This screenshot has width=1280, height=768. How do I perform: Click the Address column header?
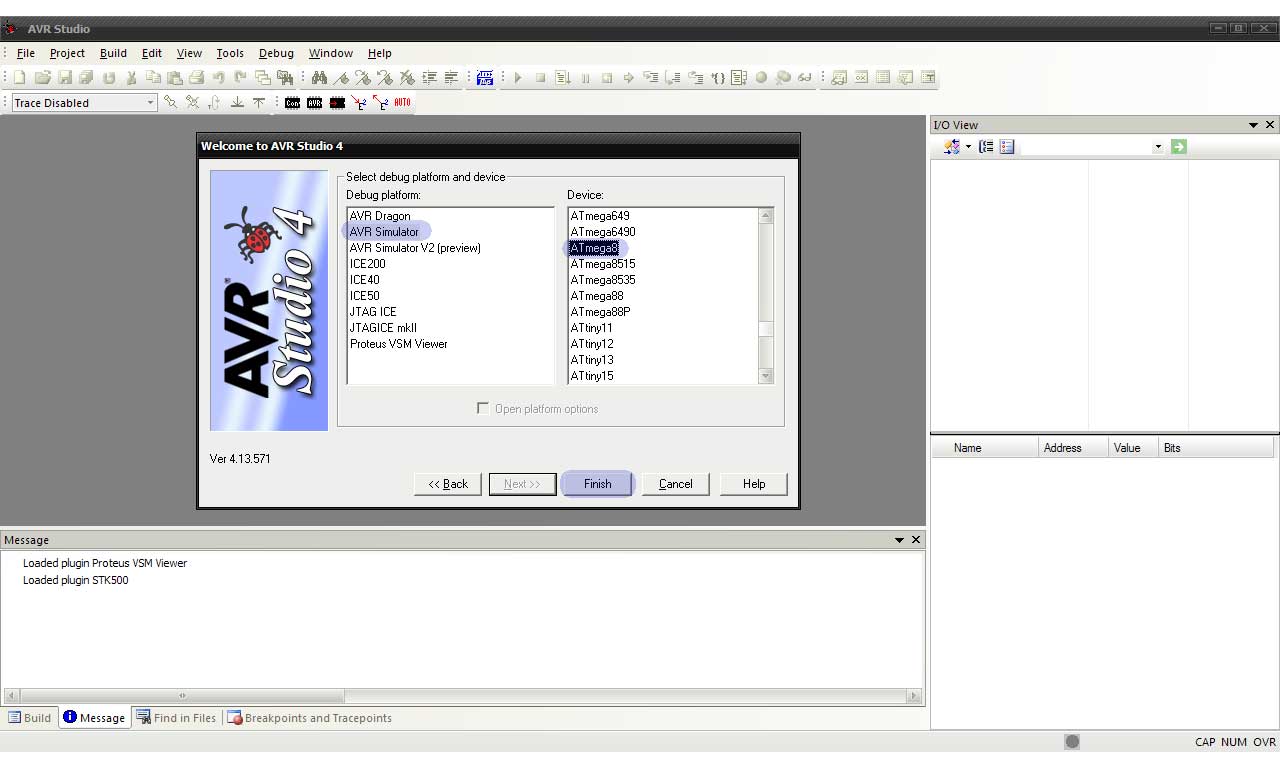[x=1073, y=448]
